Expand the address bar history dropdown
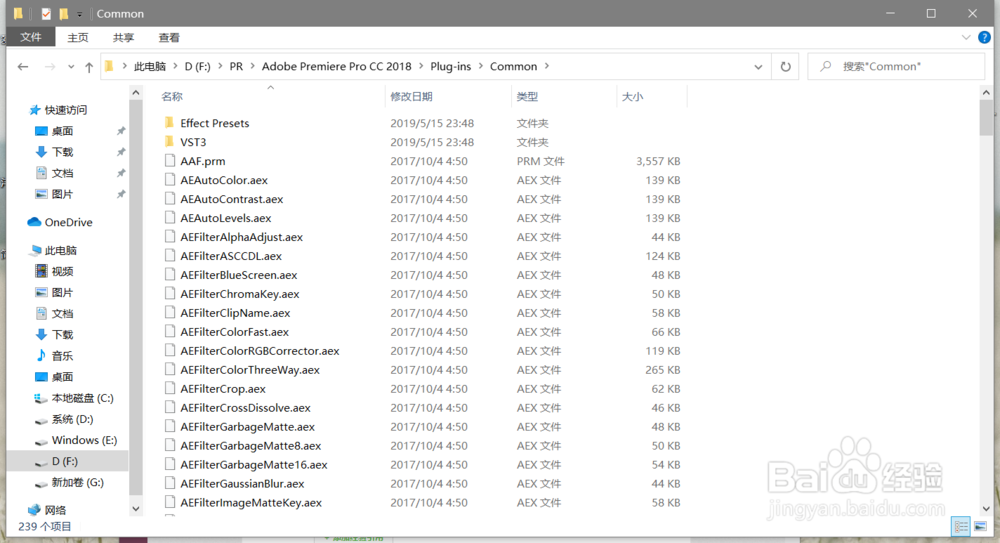Screen dimensions: 1000x543 click(758, 66)
